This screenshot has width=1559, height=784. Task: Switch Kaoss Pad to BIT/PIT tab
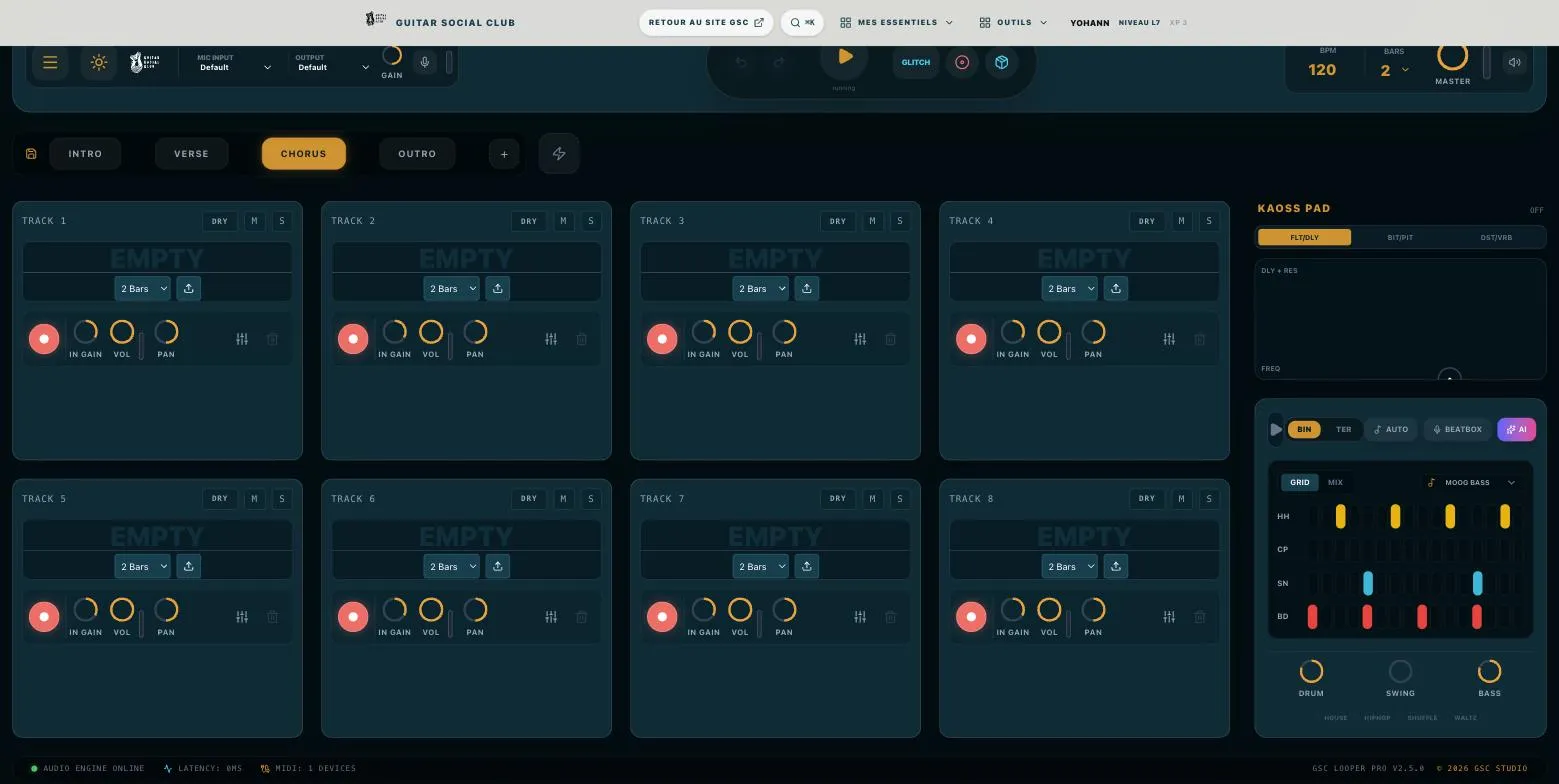pos(1400,238)
